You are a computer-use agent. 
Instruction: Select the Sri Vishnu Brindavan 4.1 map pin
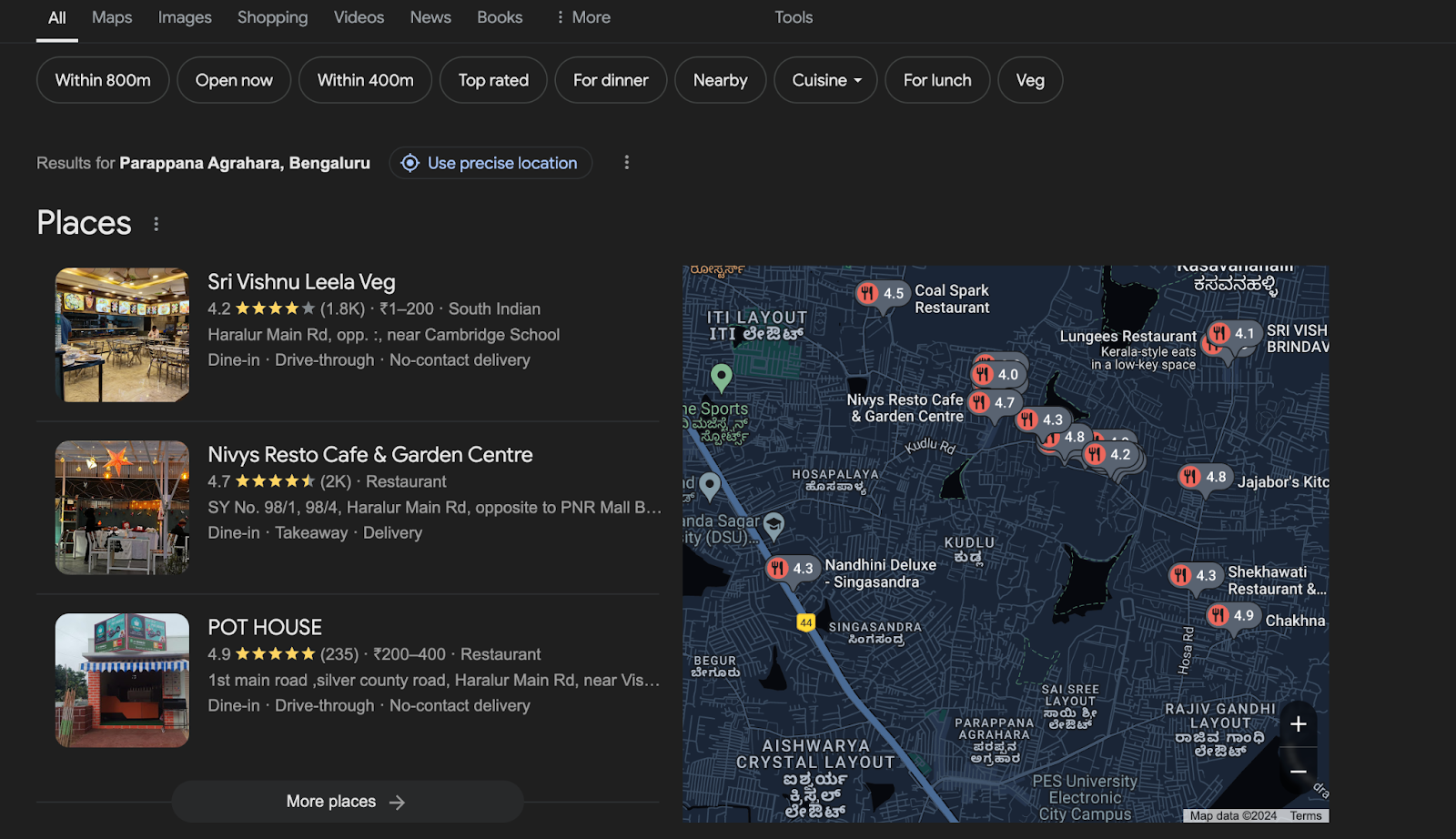coord(1233,334)
